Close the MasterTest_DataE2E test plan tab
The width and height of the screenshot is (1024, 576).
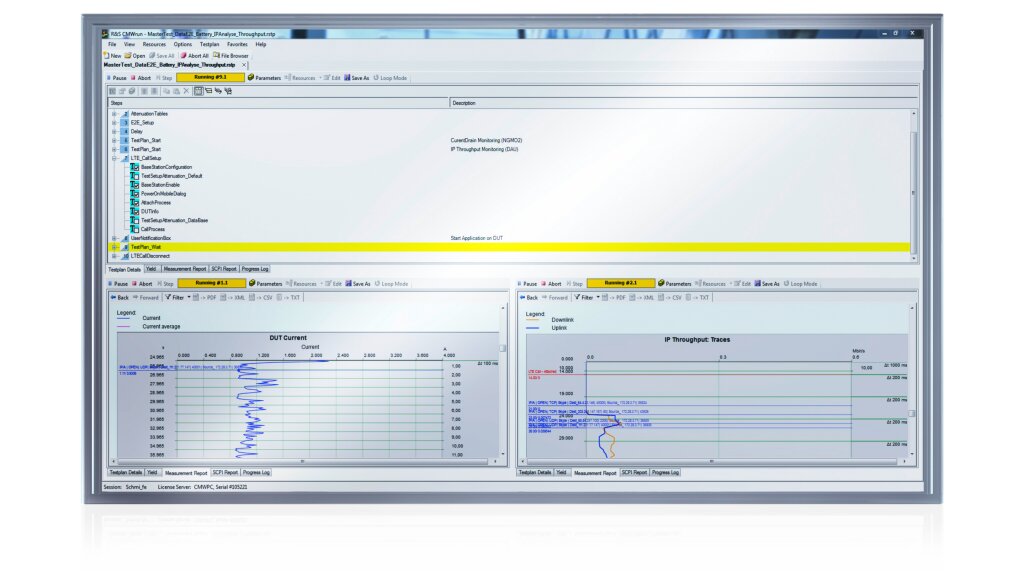point(244,65)
